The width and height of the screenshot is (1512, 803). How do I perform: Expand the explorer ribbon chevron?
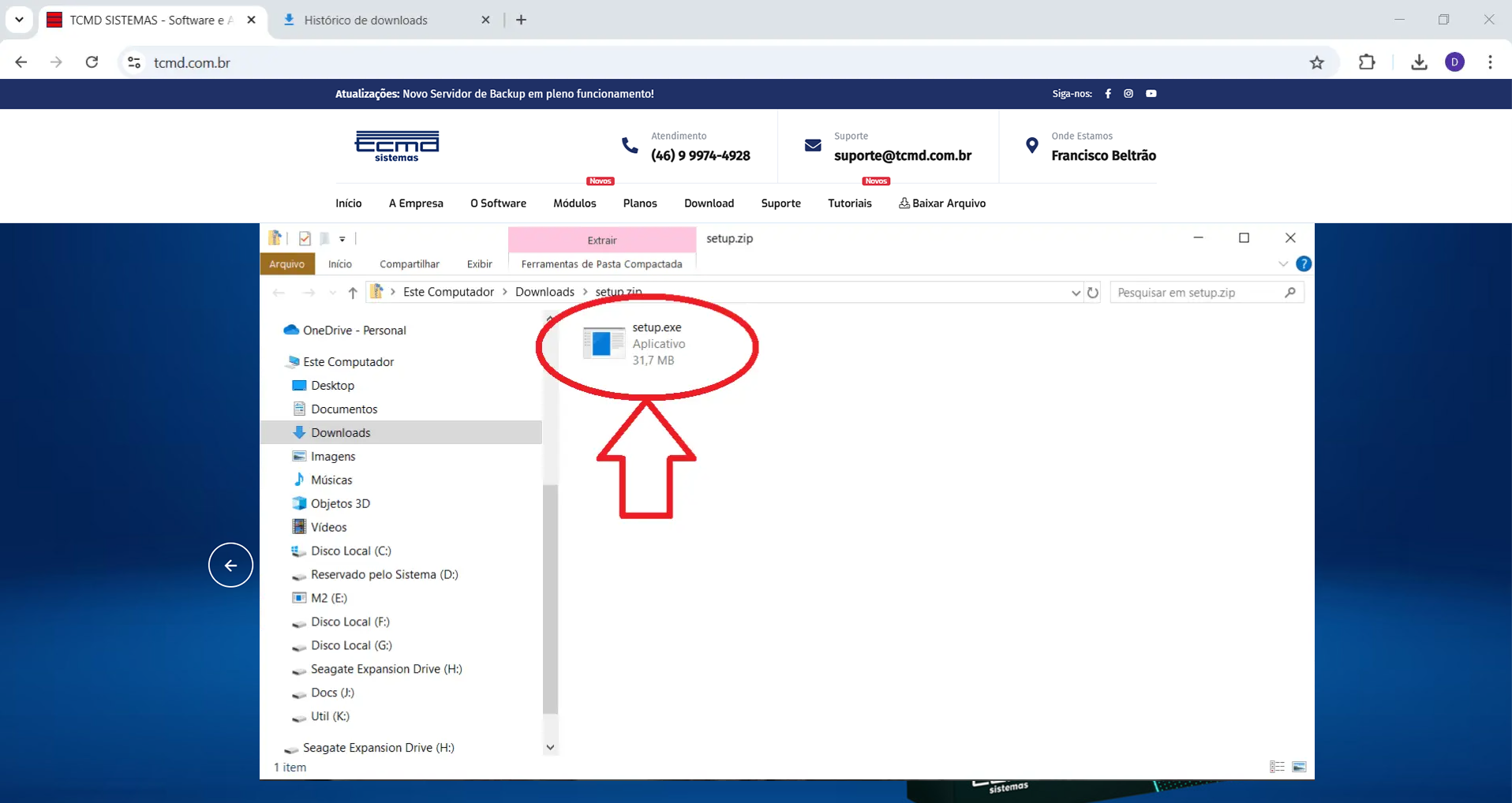coord(1283,264)
